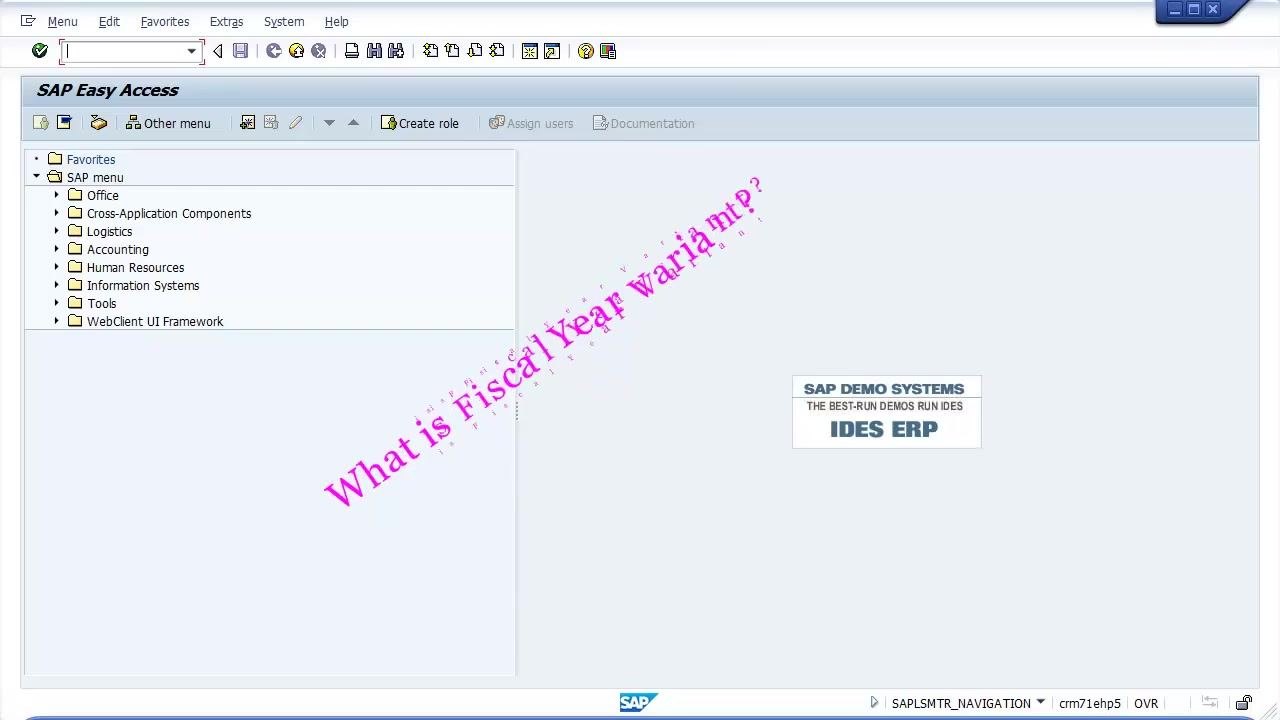Click the Customize Local Layout icon
Image resolution: width=1280 pixels, height=720 pixels.
(608, 51)
